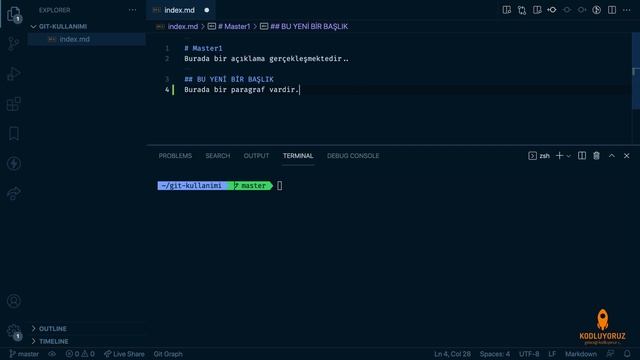Open the Explorer view in activity bar
Screen dimensions: 640x360
[14, 14]
